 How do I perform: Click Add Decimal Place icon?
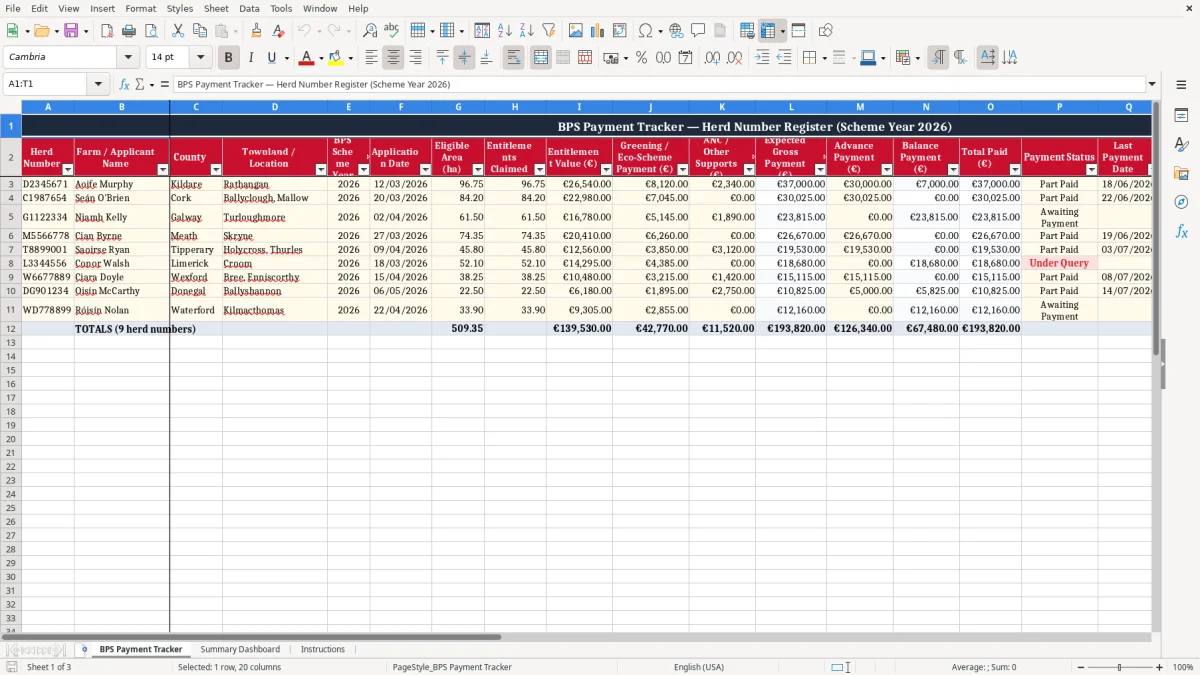[x=713, y=58]
